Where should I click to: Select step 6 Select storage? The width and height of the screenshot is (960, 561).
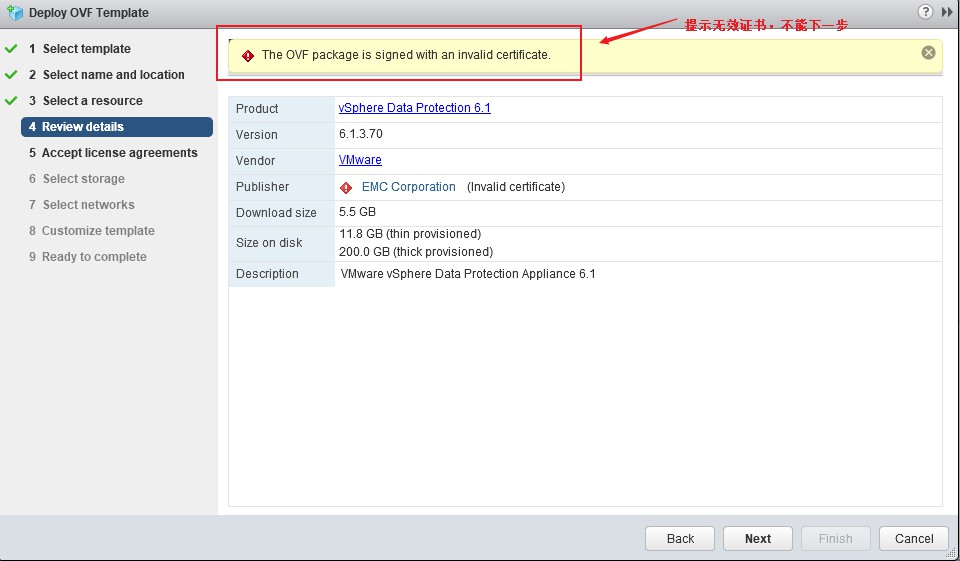point(77,179)
